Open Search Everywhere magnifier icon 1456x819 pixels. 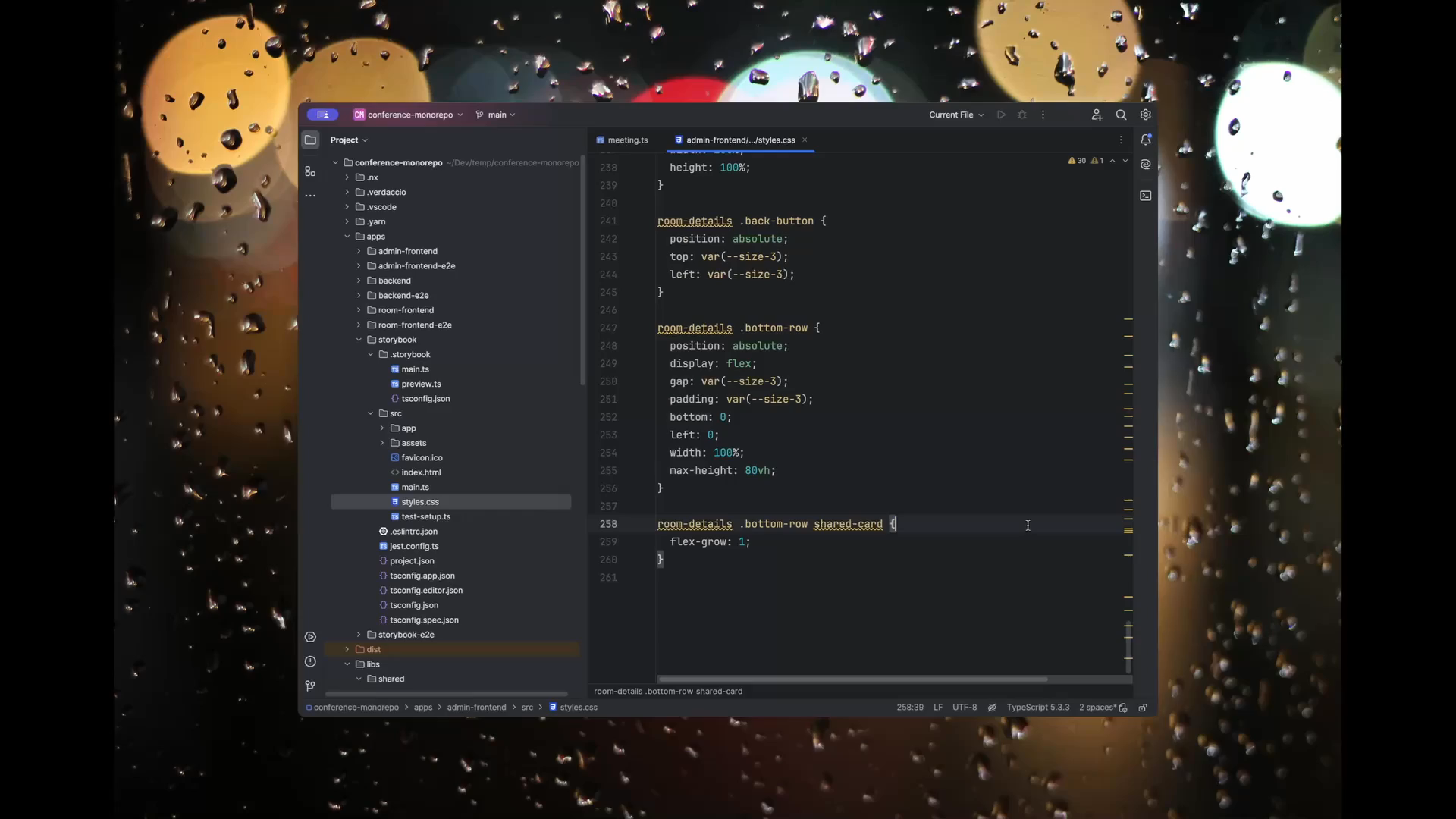(x=1121, y=115)
